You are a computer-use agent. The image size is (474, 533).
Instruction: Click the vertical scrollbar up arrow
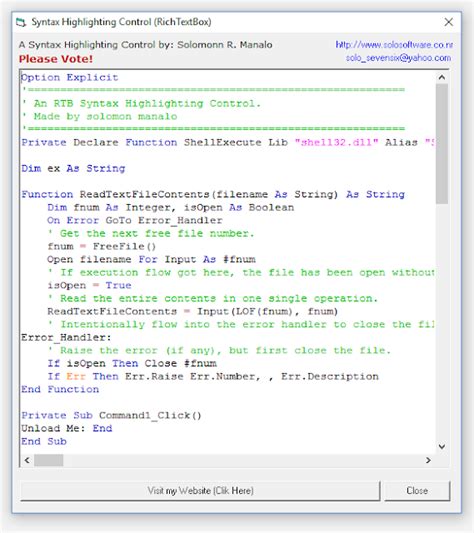pyautogui.click(x=442, y=78)
